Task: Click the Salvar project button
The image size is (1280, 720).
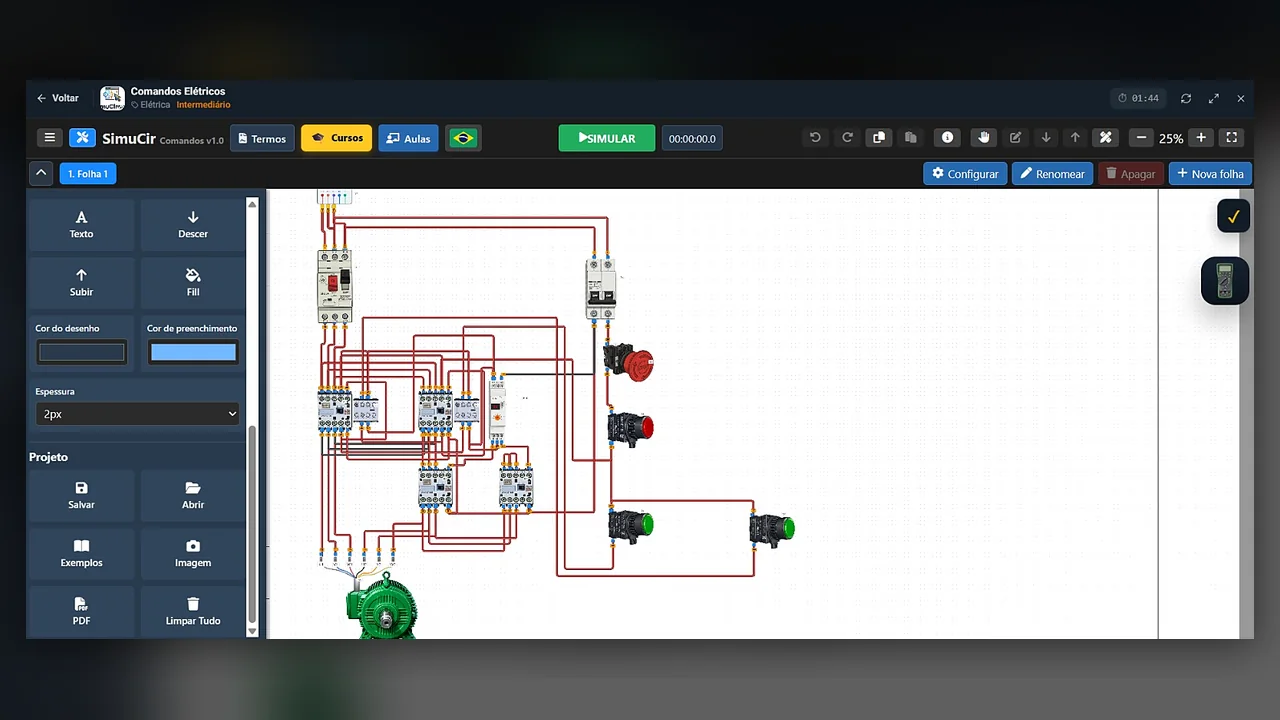Action: click(x=82, y=496)
